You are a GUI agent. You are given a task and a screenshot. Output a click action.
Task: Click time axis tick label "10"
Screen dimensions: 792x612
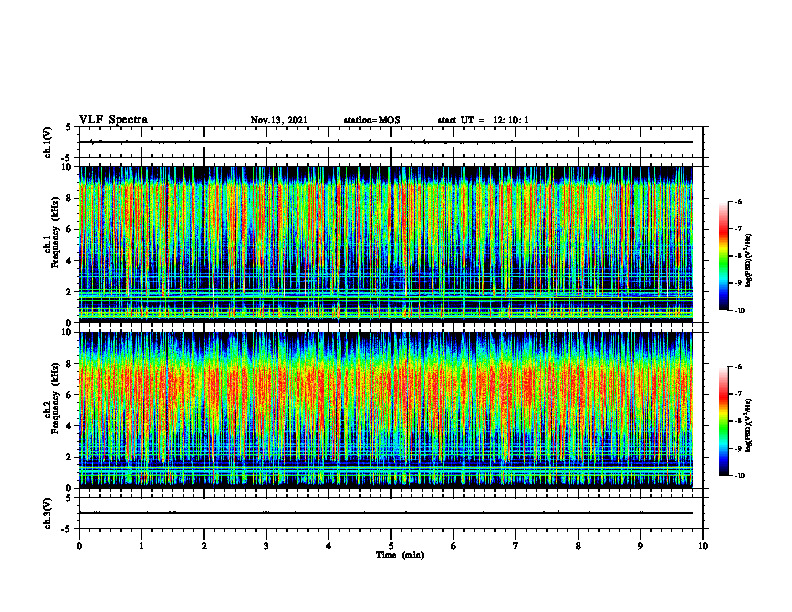click(x=703, y=546)
